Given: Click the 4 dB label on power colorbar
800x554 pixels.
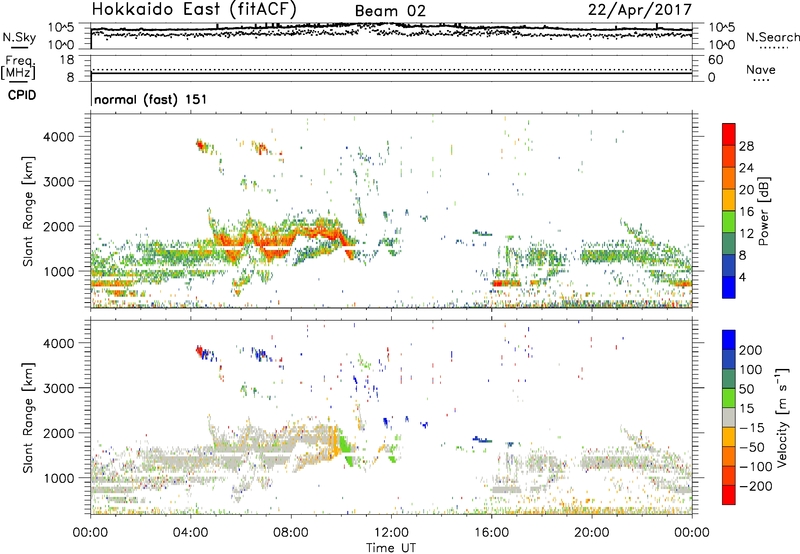Looking at the screenshot, I should pos(742,277).
